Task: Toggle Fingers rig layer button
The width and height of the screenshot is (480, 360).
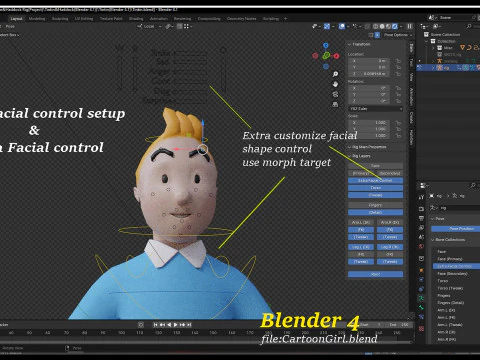Action: pyautogui.click(x=375, y=205)
